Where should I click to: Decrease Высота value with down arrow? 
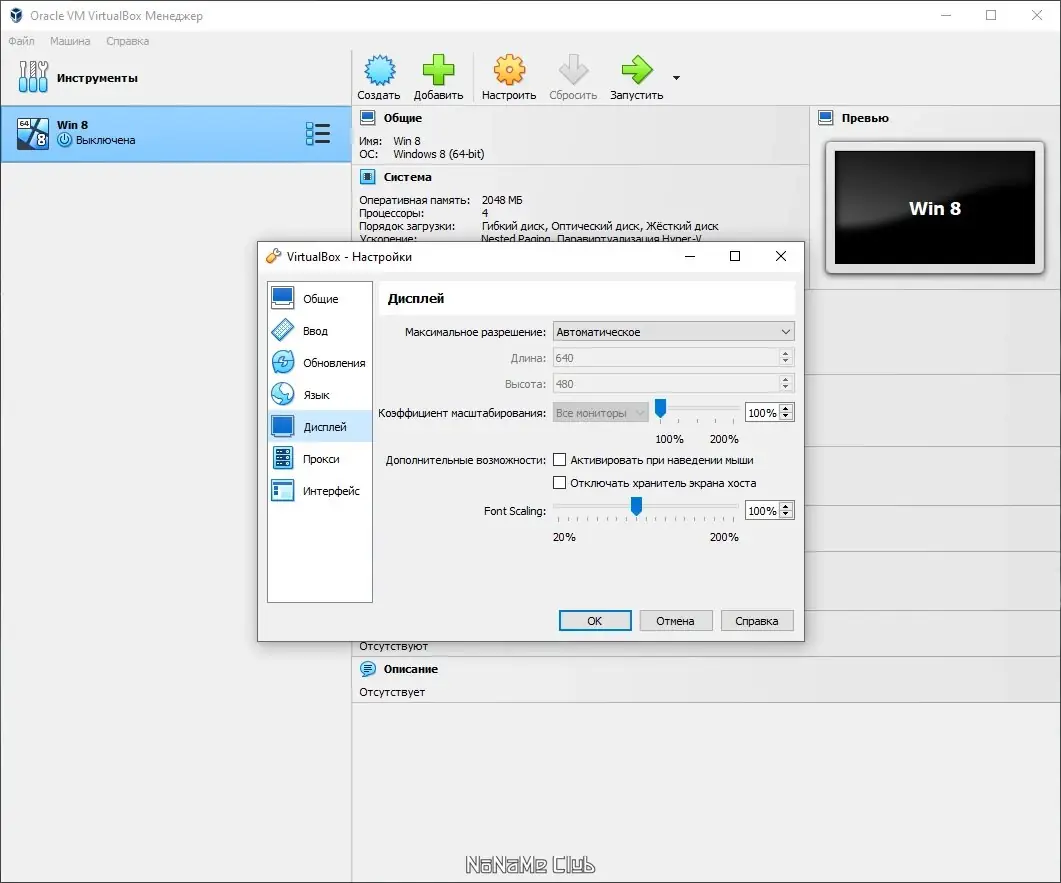coord(786,388)
